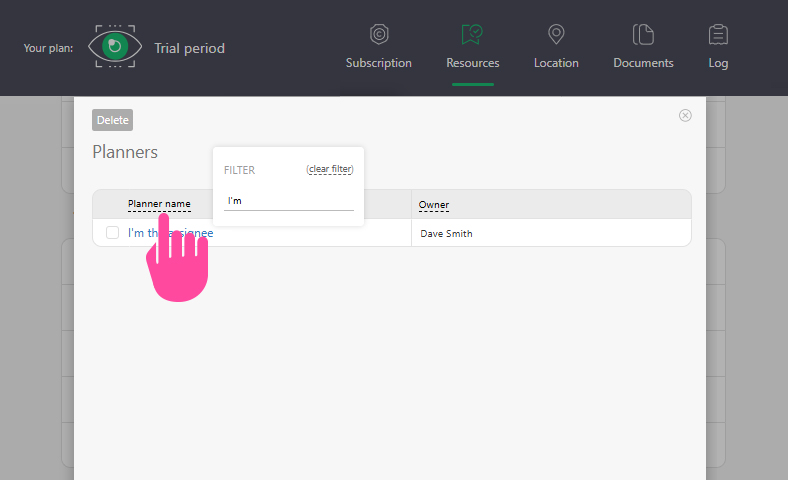Go to the Documents tab
The image size is (788, 480).
(643, 47)
